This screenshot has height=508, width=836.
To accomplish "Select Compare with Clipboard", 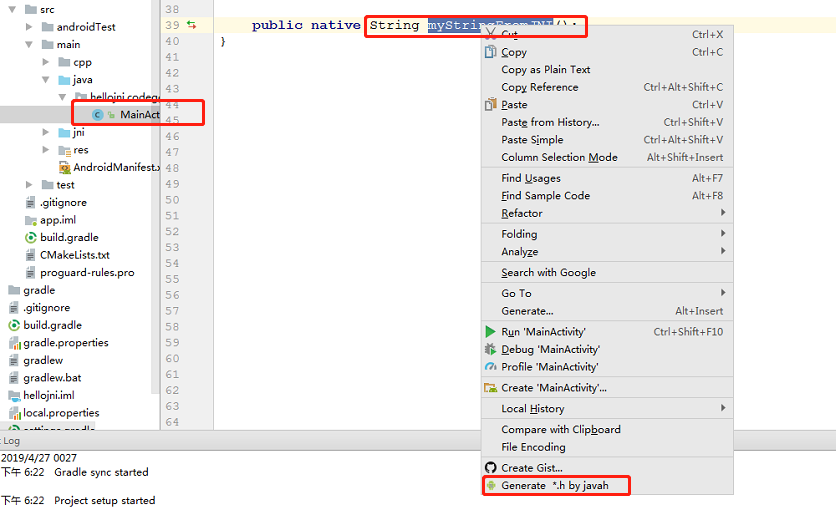I will tap(607, 429).
